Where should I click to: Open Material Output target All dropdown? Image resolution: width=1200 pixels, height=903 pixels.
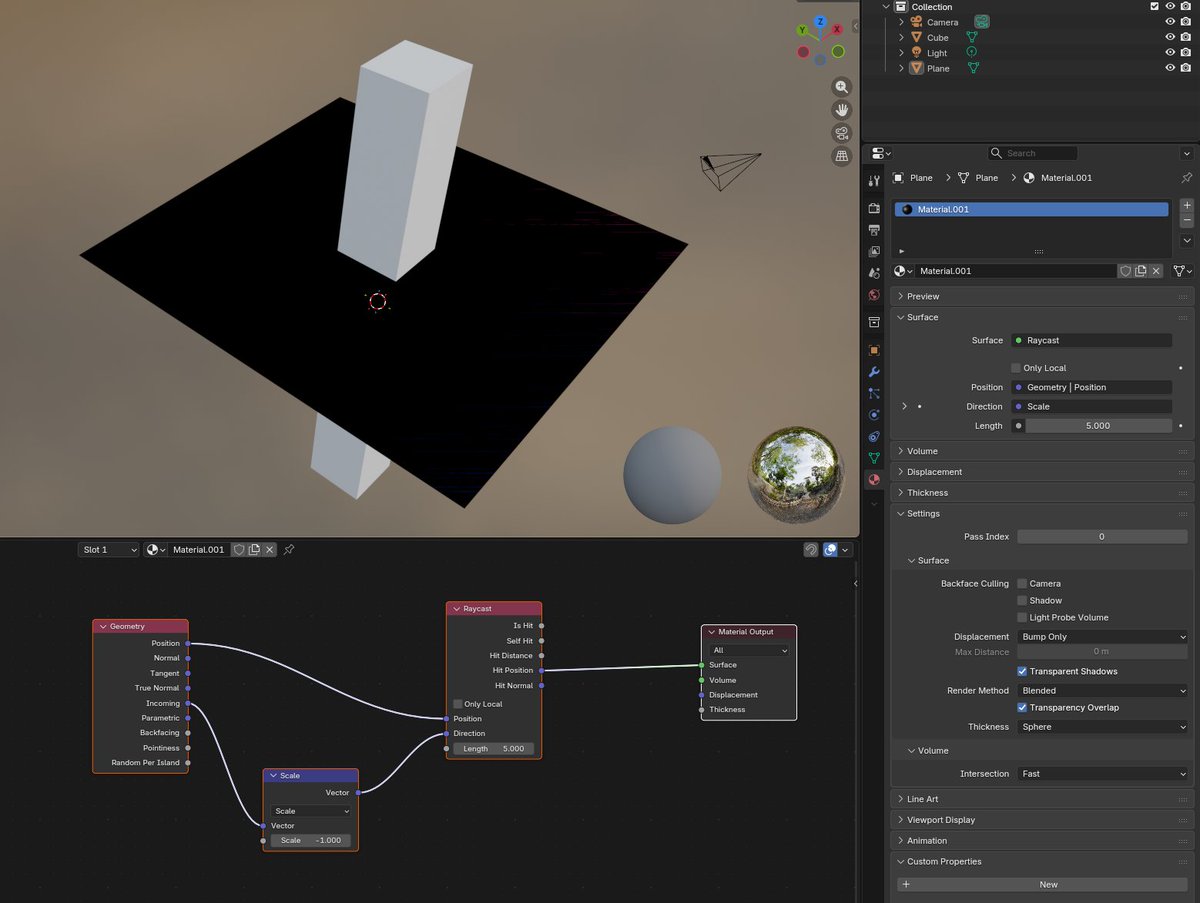pos(749,650)
